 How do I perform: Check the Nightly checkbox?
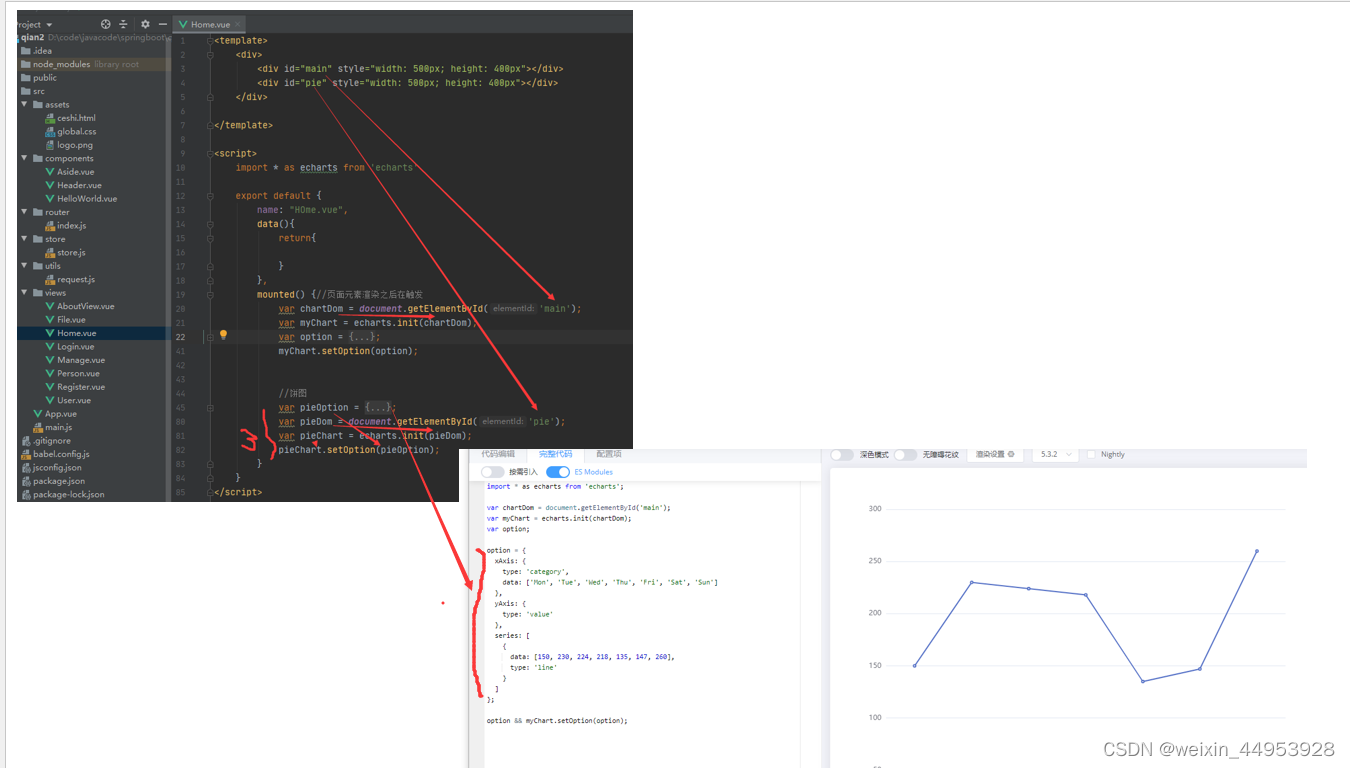click(x=1091, y=454)
